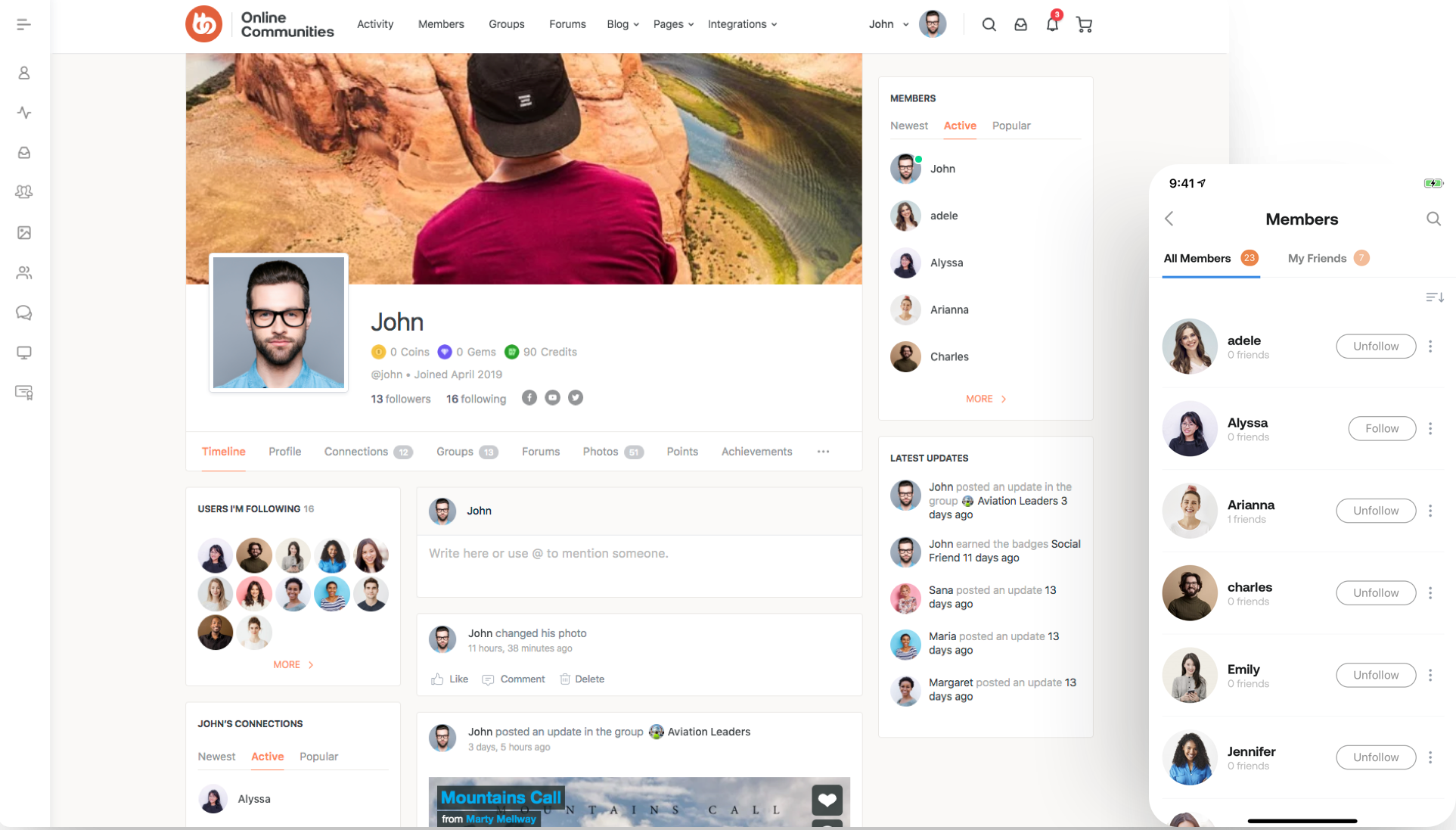
Task: Heart the Mountains Call video
Action: pyautogui.click(x=827, y=800)
